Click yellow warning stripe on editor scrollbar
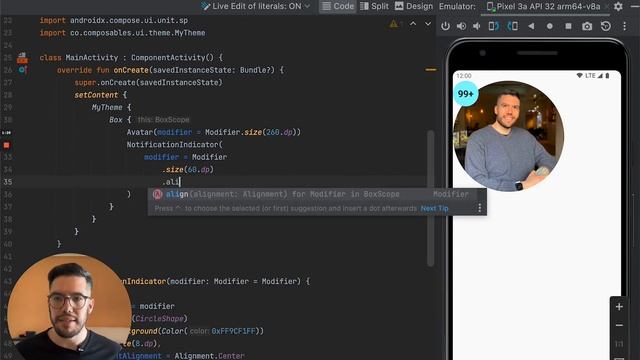The image size is (640, 360). click(x=431, y=70)
